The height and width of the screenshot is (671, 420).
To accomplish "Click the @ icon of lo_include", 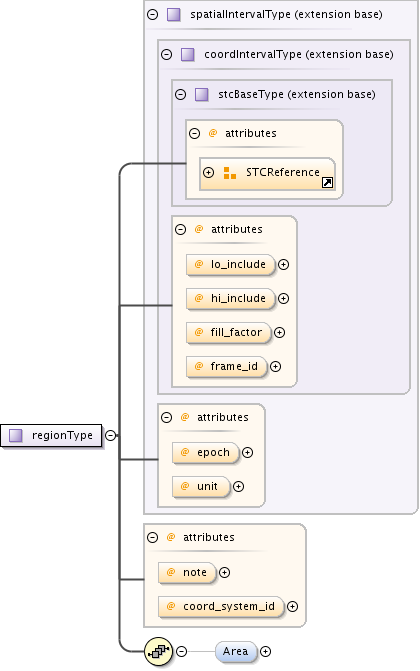I will (199, 264).
